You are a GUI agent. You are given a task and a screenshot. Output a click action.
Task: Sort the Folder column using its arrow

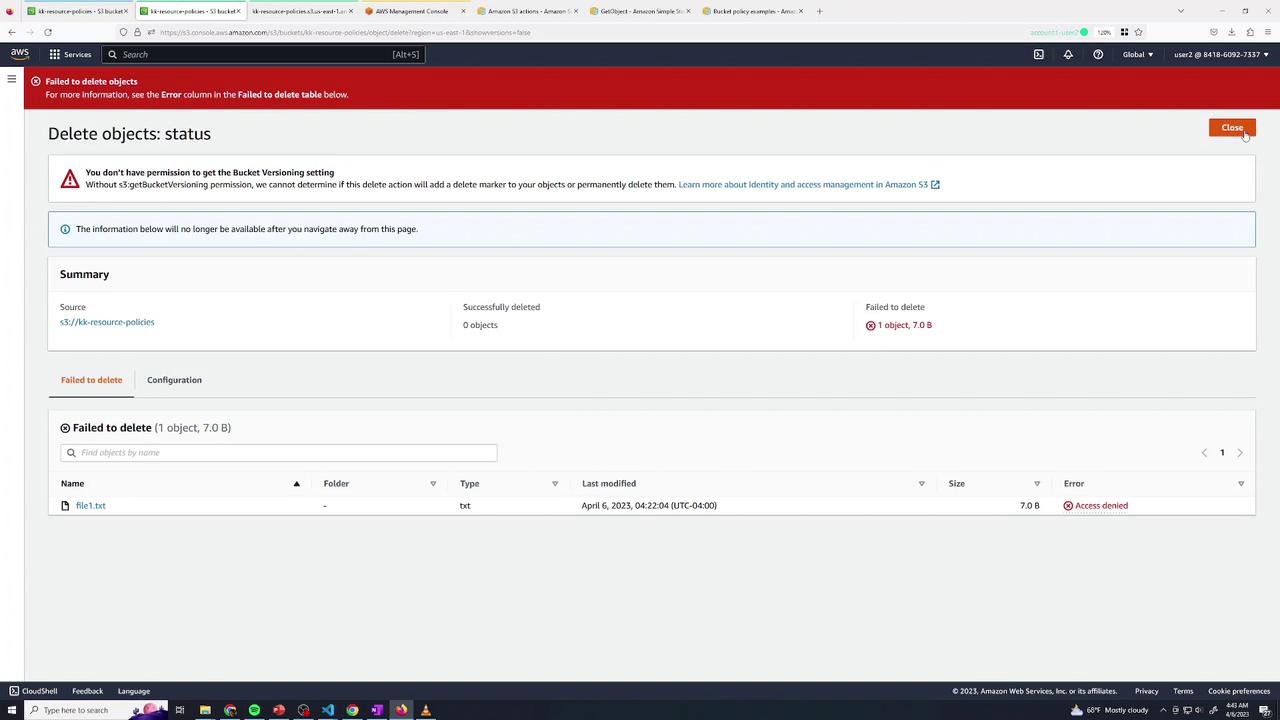[x=433, y=484]
